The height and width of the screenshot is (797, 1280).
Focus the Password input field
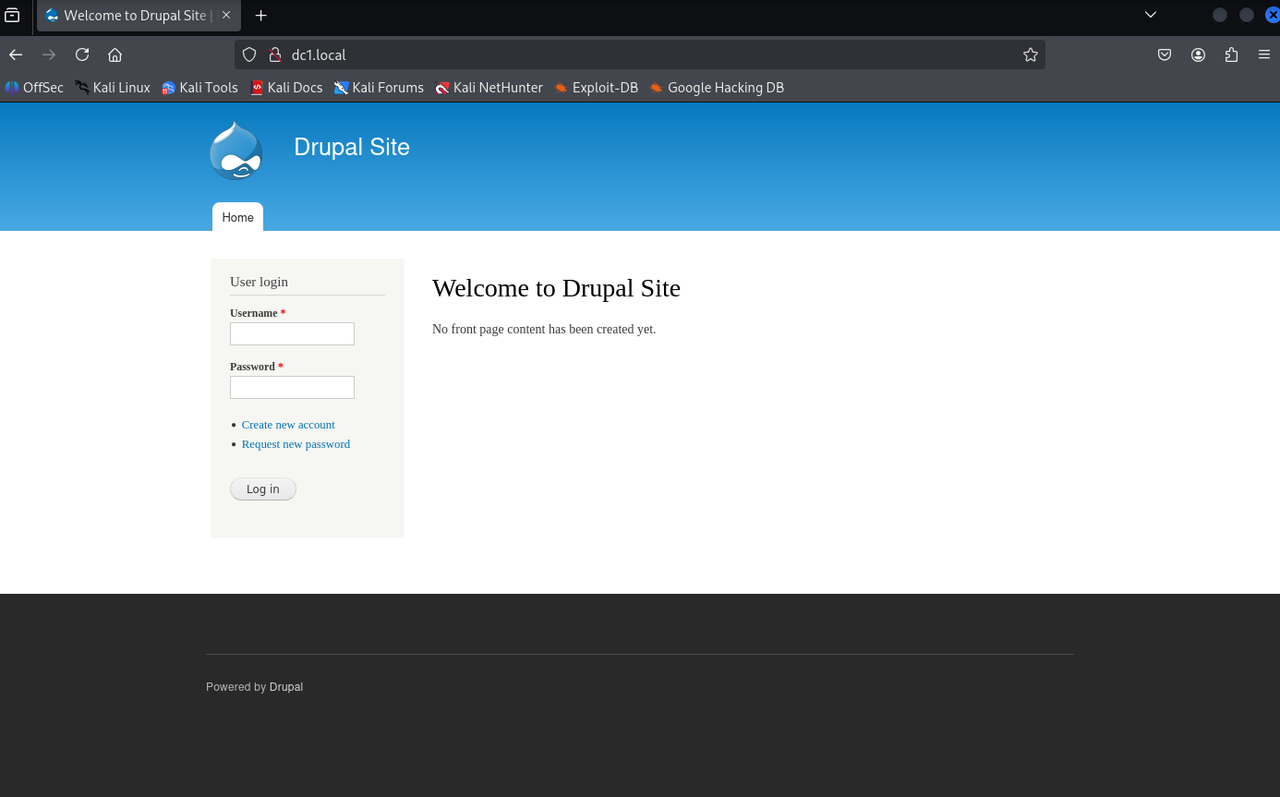click(292, 387)
